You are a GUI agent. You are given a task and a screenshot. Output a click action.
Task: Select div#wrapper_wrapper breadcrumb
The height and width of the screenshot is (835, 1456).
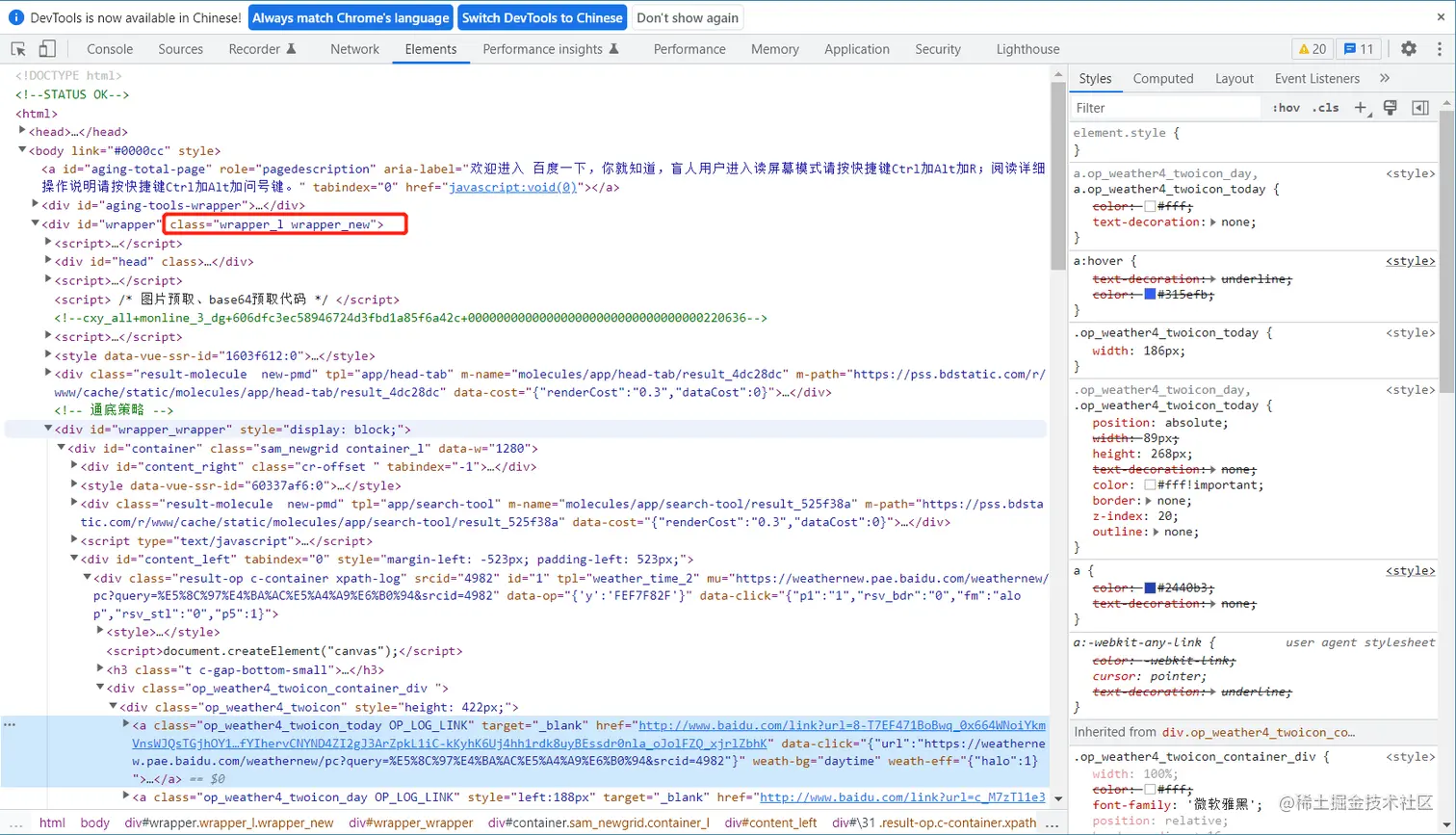tap(411, 822)
